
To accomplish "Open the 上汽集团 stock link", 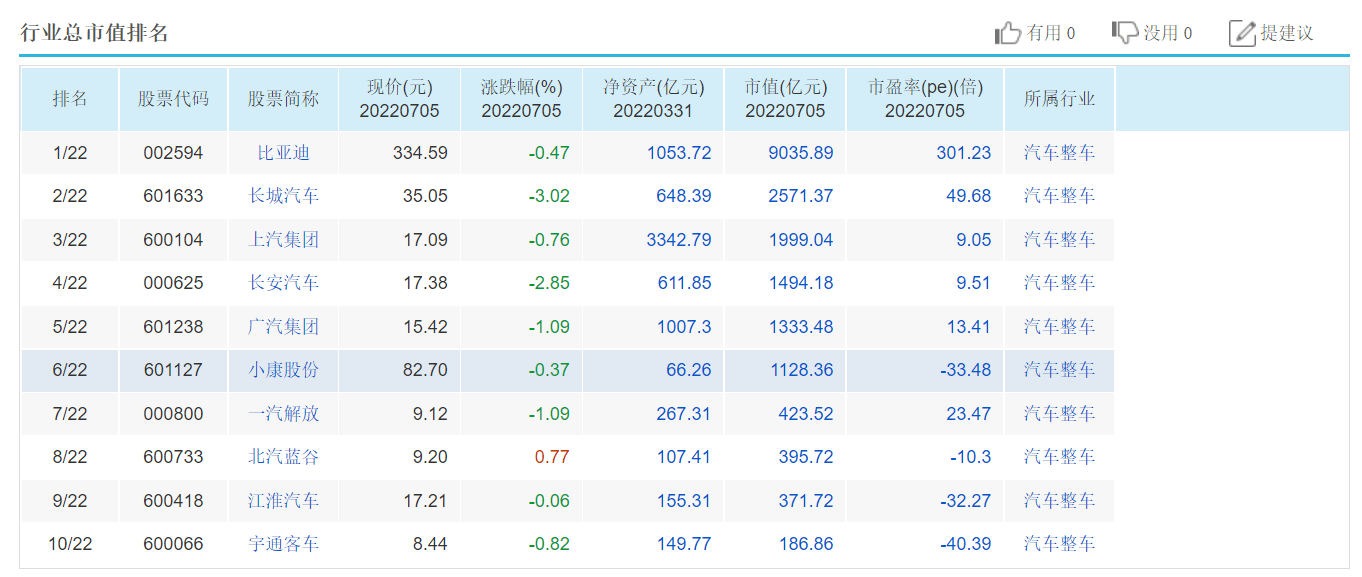I will coord(284,240).
